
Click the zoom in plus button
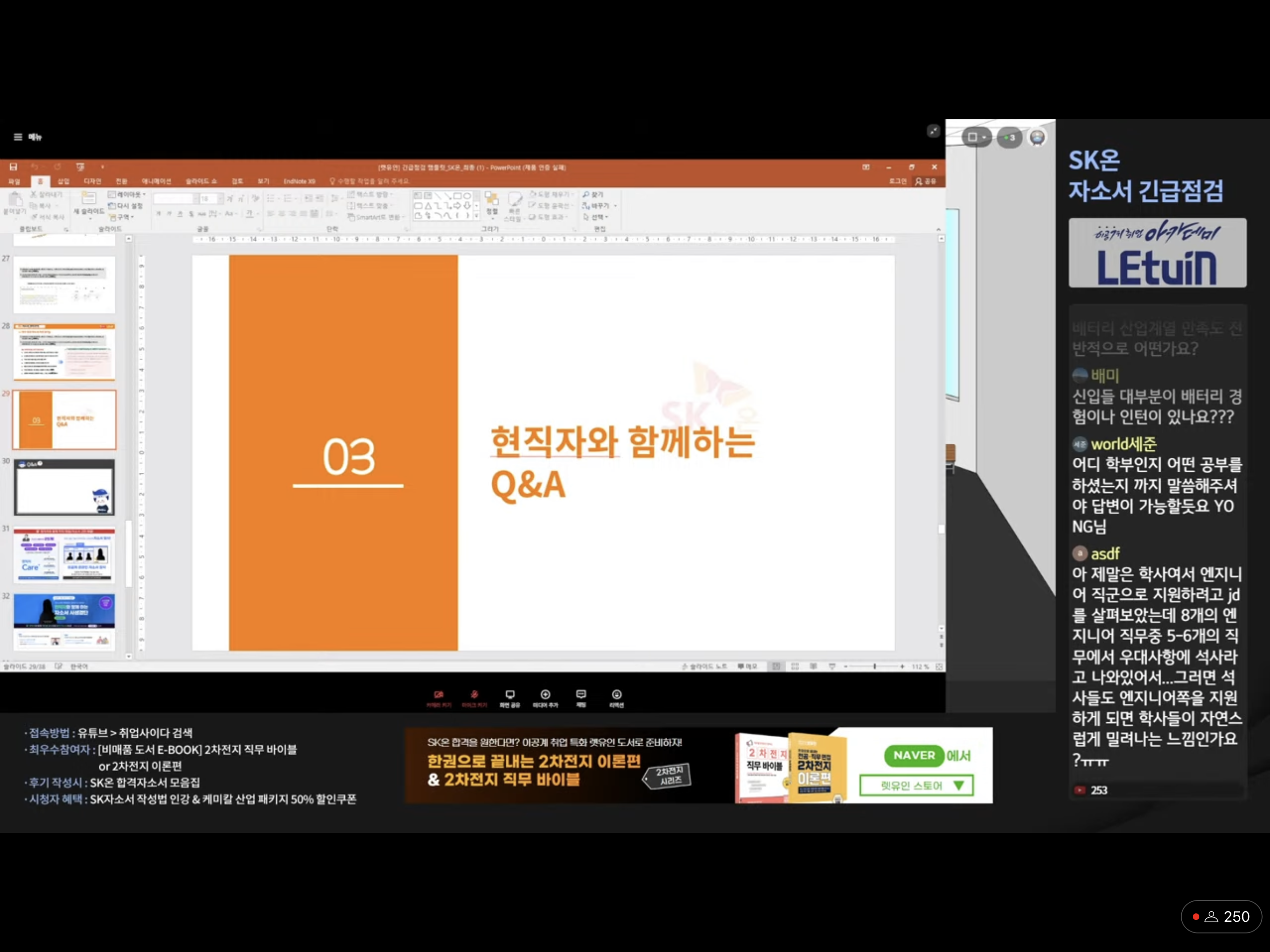click(903, 666)
